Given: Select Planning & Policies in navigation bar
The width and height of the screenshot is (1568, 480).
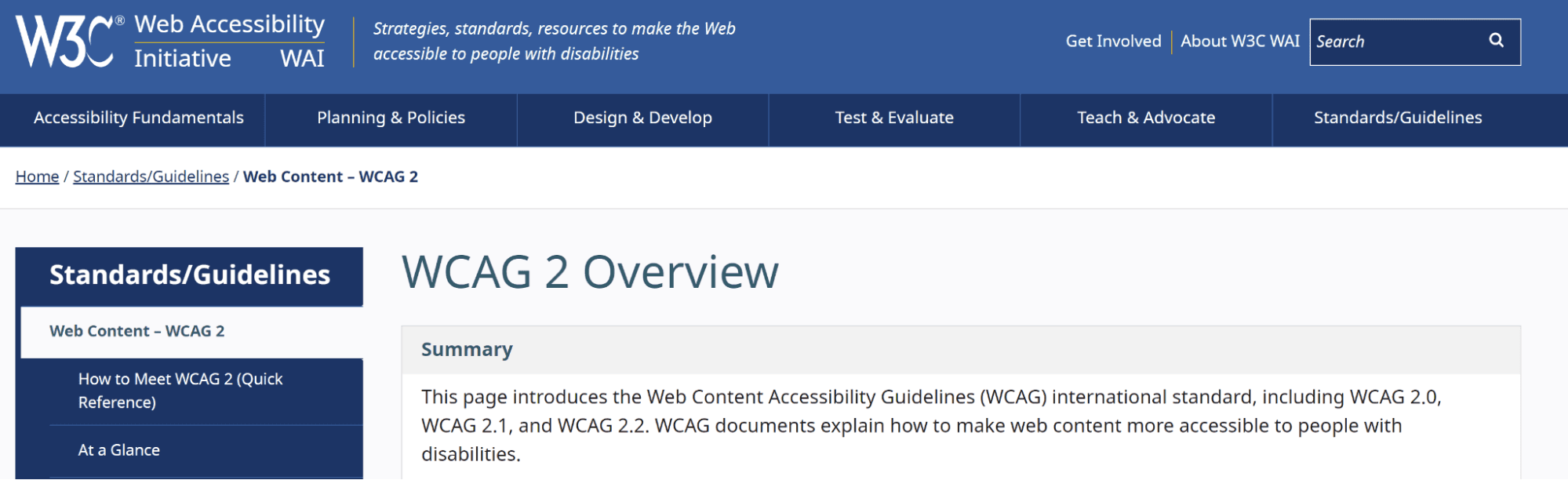Looking at the screenshot, I should pos(391,118).
